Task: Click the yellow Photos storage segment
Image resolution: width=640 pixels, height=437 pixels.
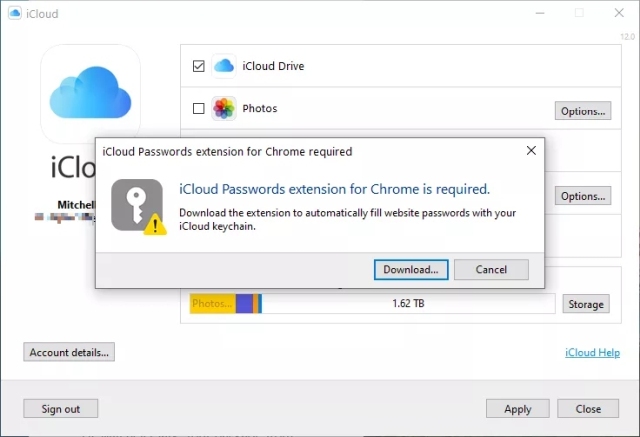Action: tap(213, 304)
